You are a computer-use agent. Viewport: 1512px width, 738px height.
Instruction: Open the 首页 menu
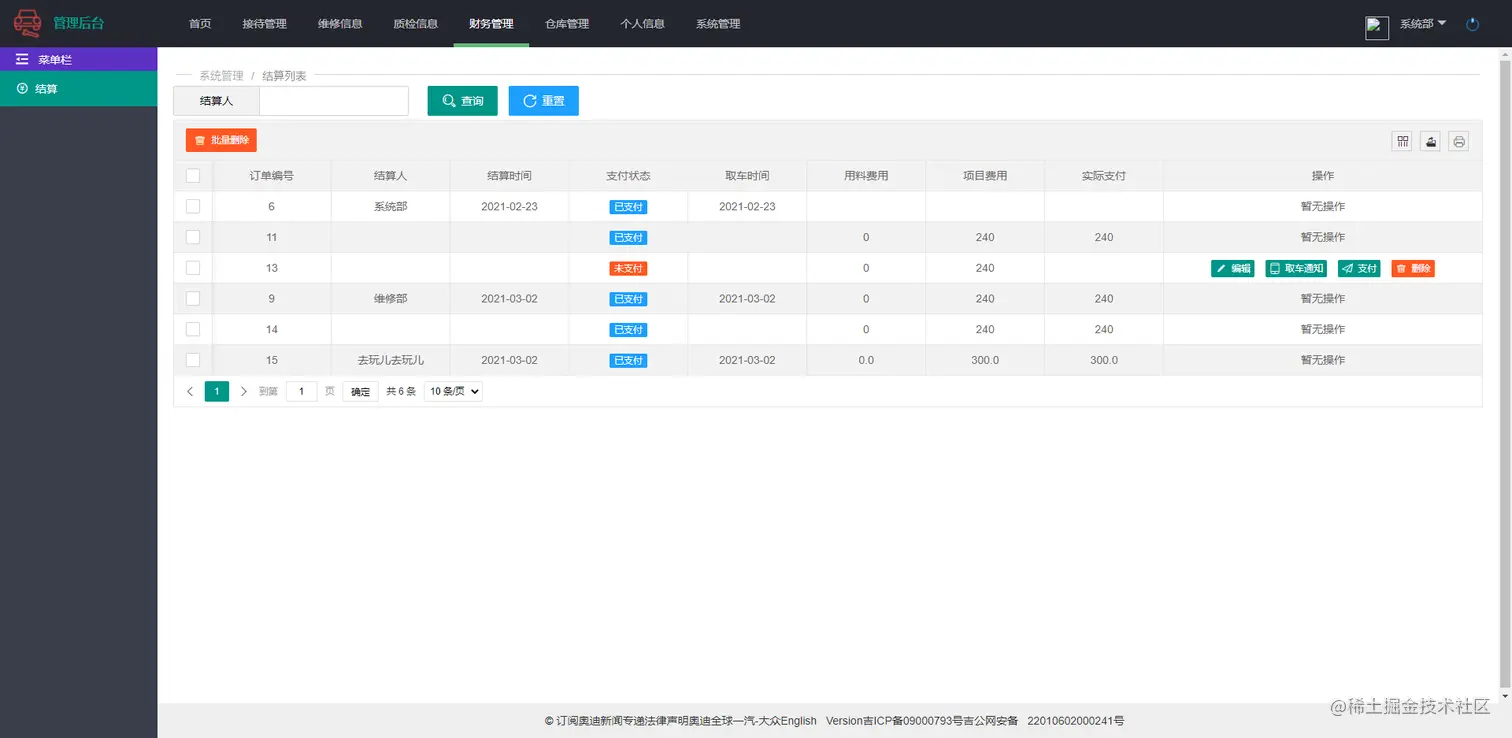pyautogui.click(x=200, y=24)
